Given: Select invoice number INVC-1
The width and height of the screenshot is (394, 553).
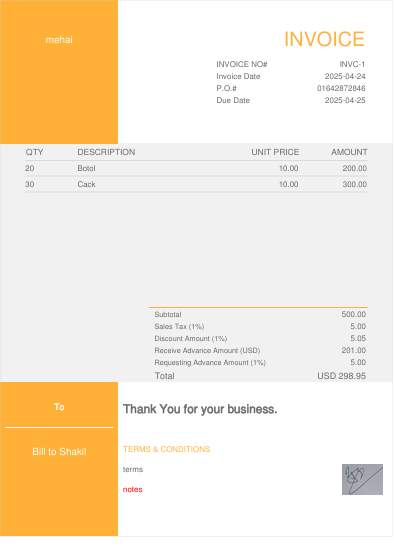Looking at the screenshot, I should click(352, 64).
